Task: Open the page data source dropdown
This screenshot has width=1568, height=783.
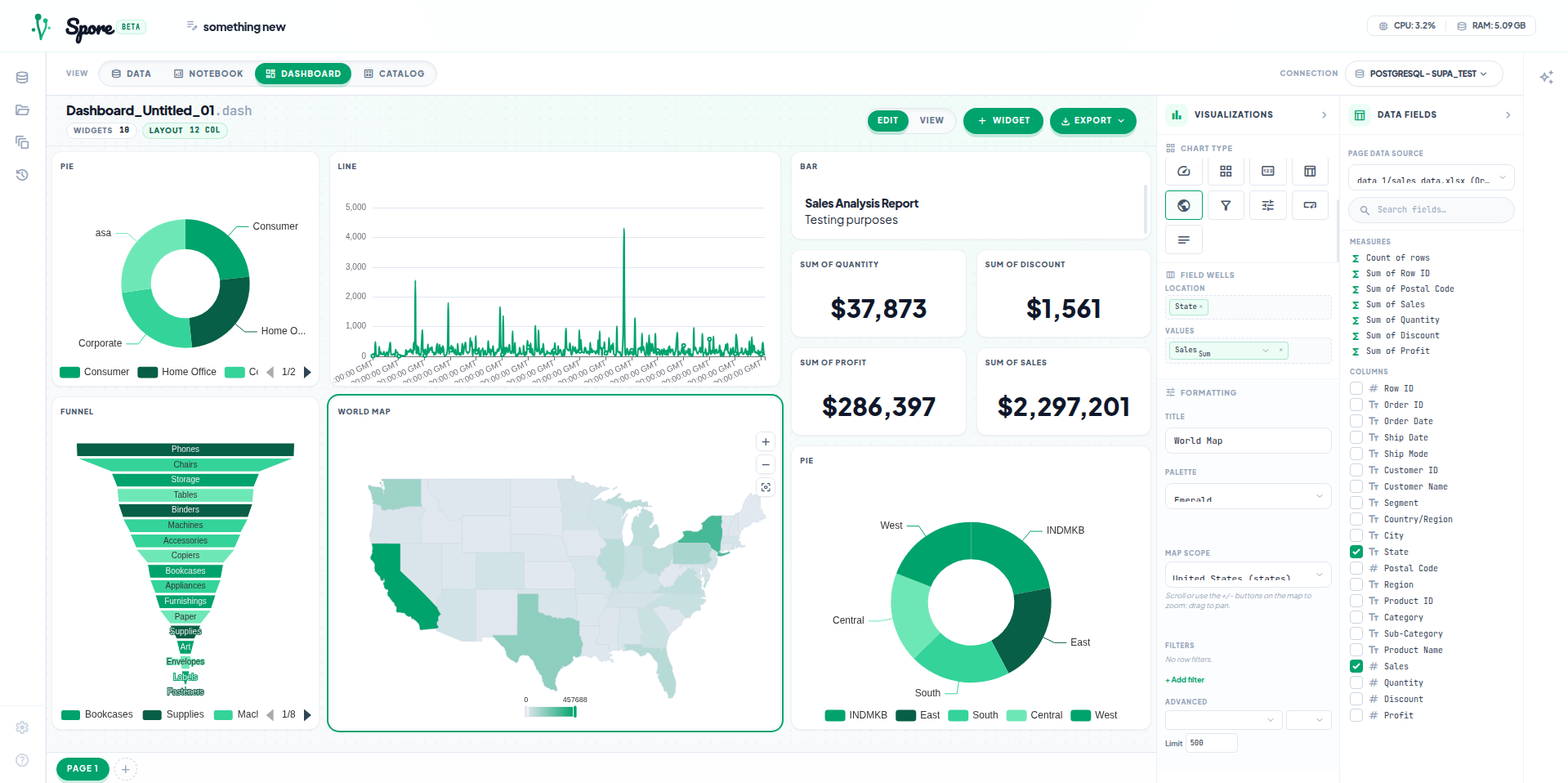Action: [1431, 178]
